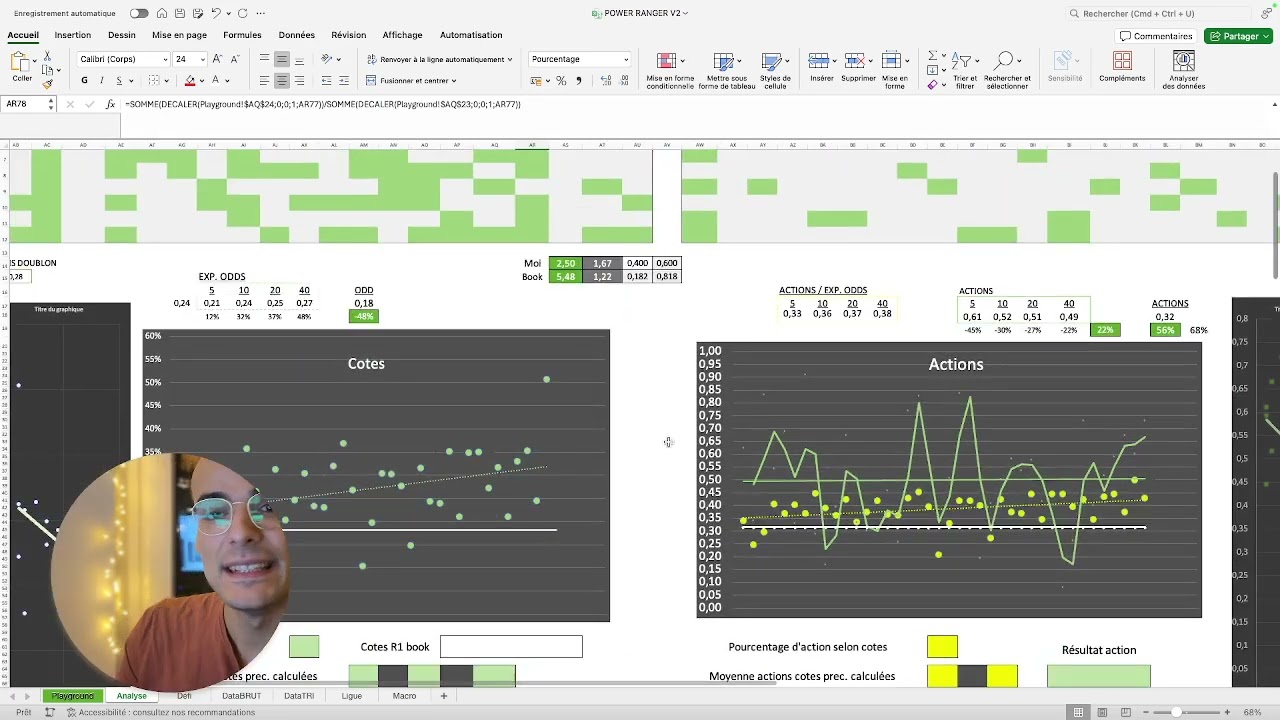Click the font color A swatch
1280x720 pixels.
click(x=216, y=81)
